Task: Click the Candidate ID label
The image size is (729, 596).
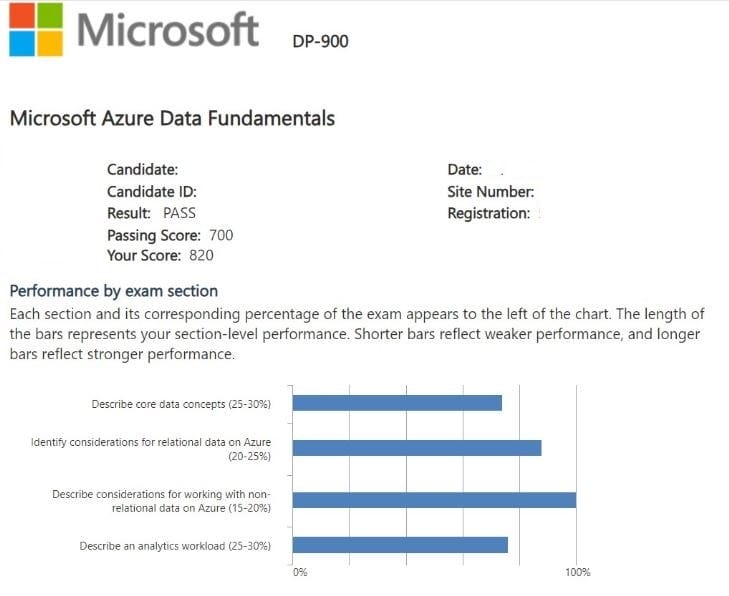Action: (152, 191)
